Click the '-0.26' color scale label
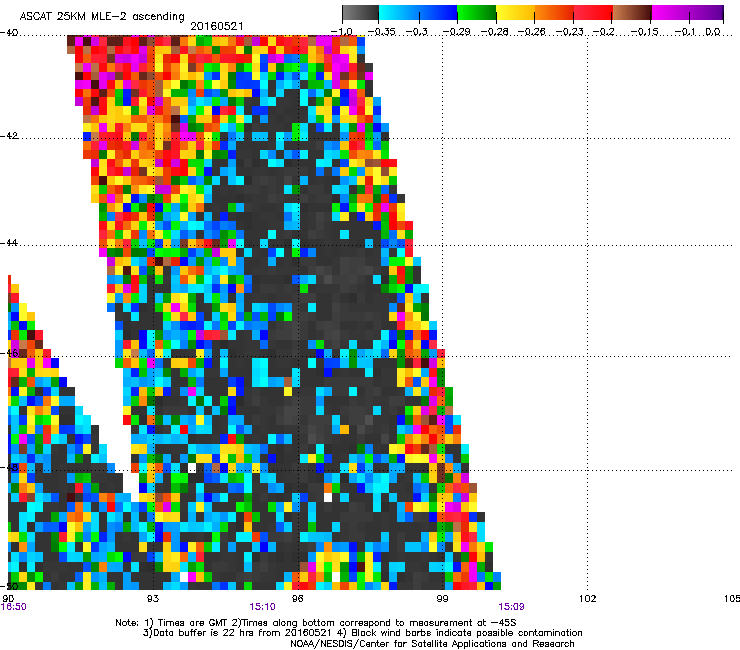Viewport: 740px width, 650px height. pos(532,32)
